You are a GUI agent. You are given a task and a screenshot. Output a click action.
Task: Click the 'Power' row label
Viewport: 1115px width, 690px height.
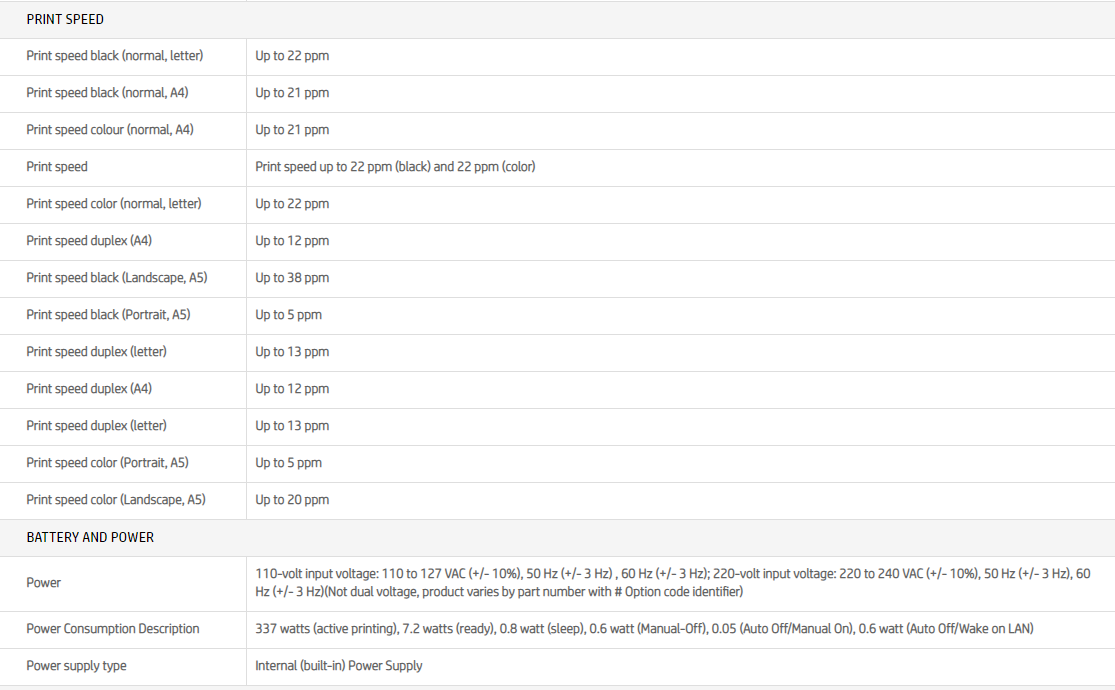point(44,583)
